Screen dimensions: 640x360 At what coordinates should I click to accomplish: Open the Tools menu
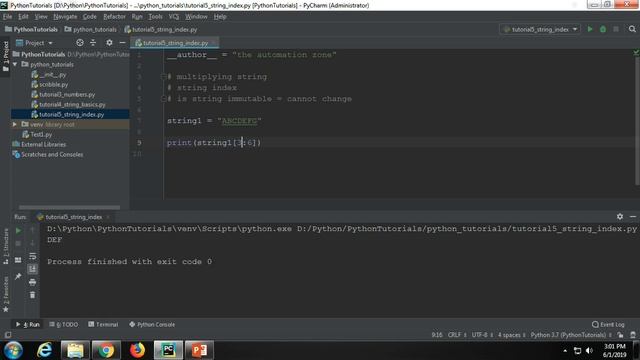pyautogui.click(x=155, y=17)
